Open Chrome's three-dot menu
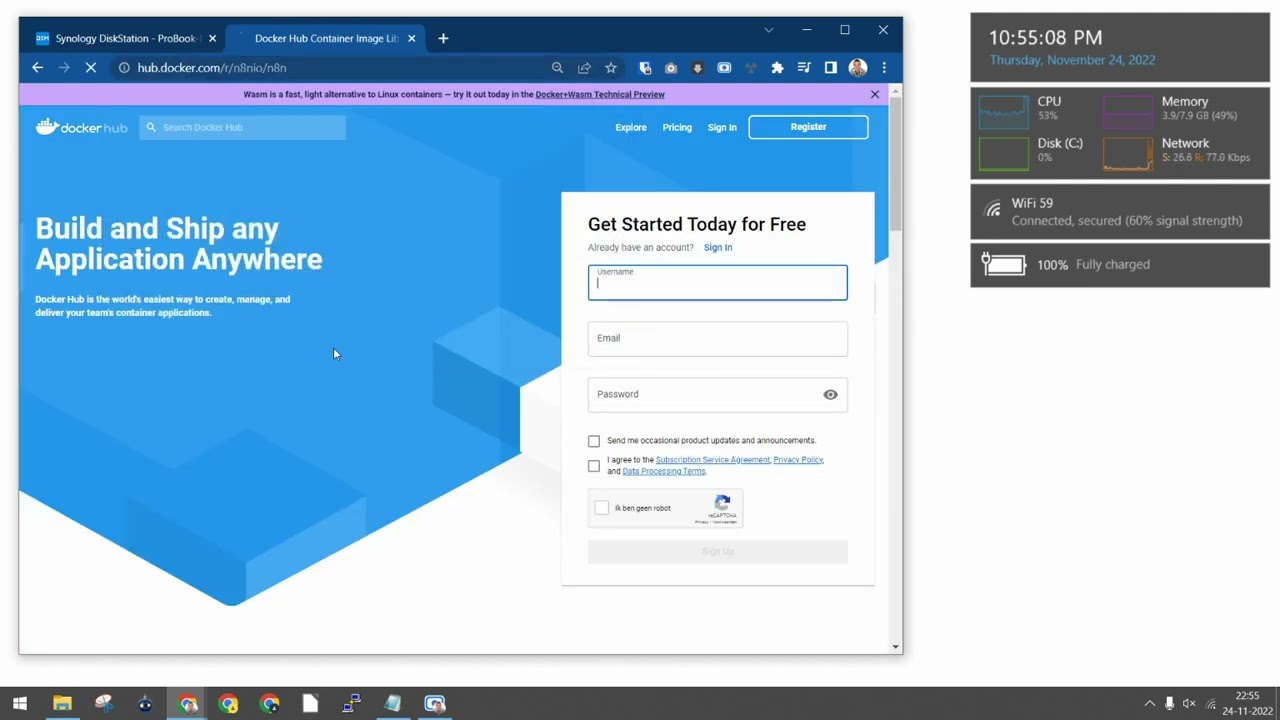This screenshot has width=1280, height=720. tap(884, 68)
